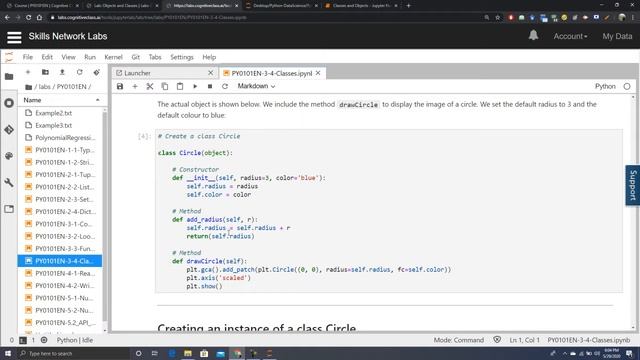
Task: Open PY0101EN-3-3-Fun notebook file
Action: coord(60,249)
